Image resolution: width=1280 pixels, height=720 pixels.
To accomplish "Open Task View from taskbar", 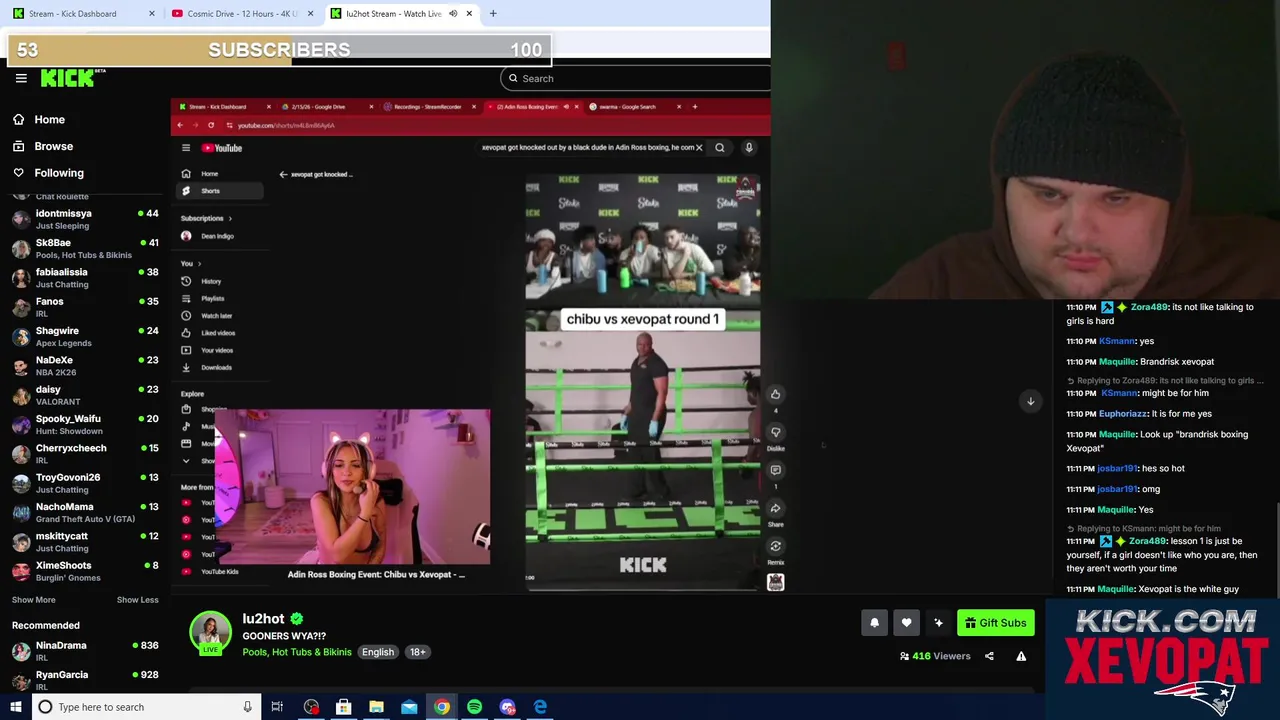I will point(277,707).
